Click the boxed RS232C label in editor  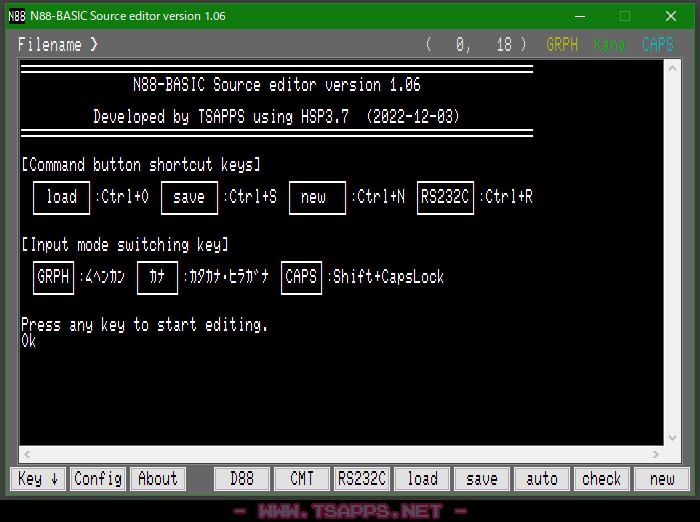point(445,198)
